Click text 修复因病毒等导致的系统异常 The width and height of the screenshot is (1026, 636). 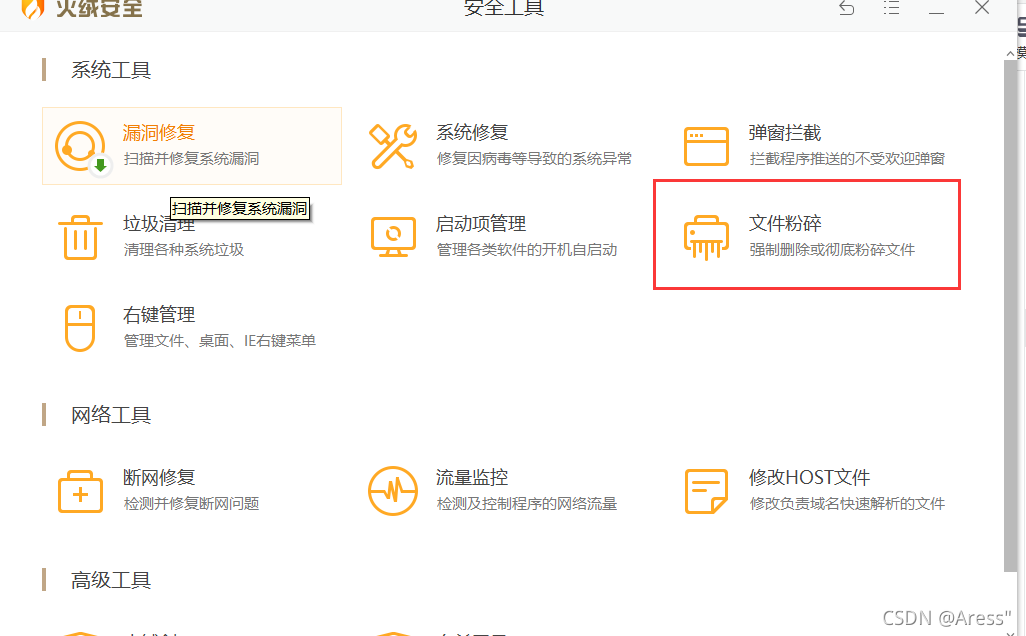[534, 159]
